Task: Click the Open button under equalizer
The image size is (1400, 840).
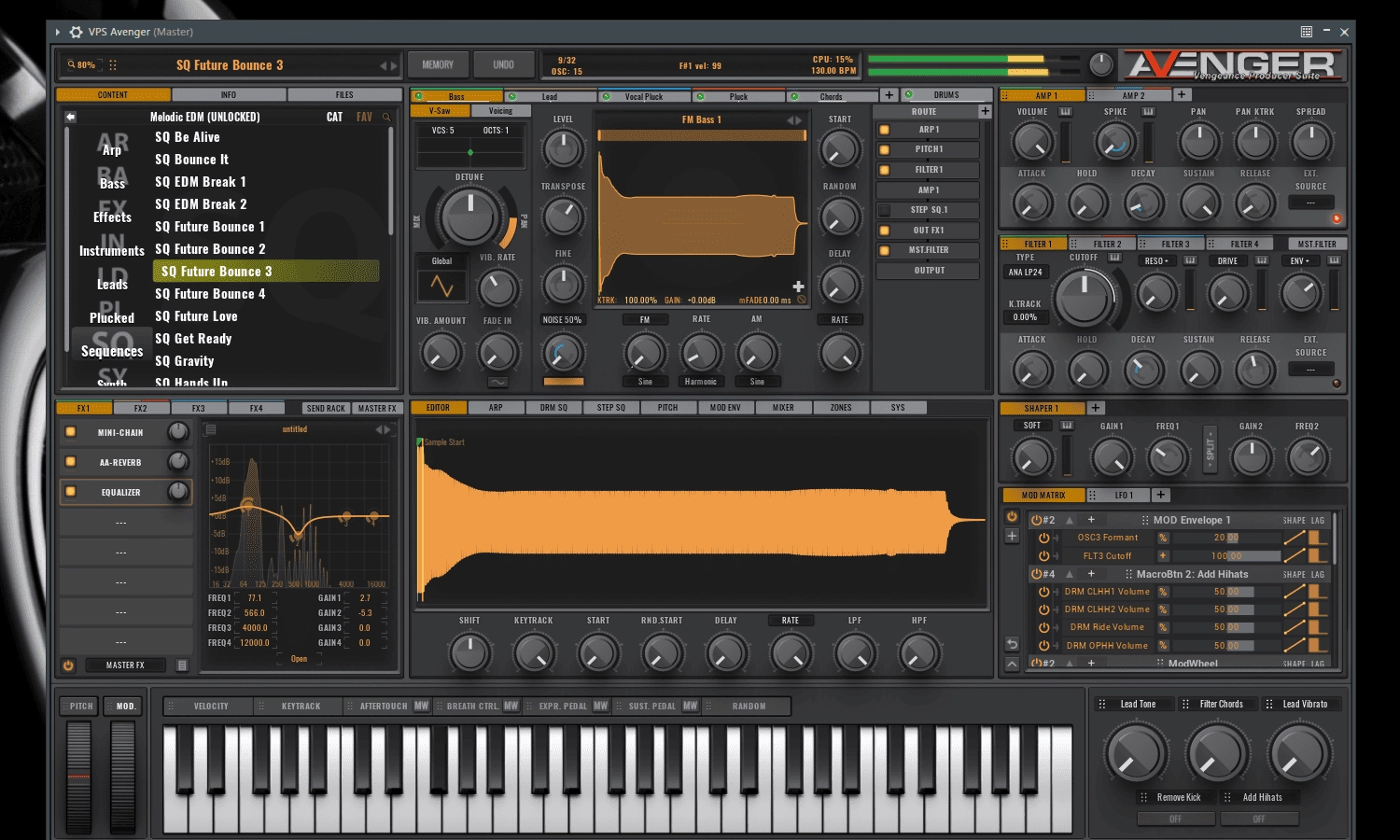Action: [299, 659]
